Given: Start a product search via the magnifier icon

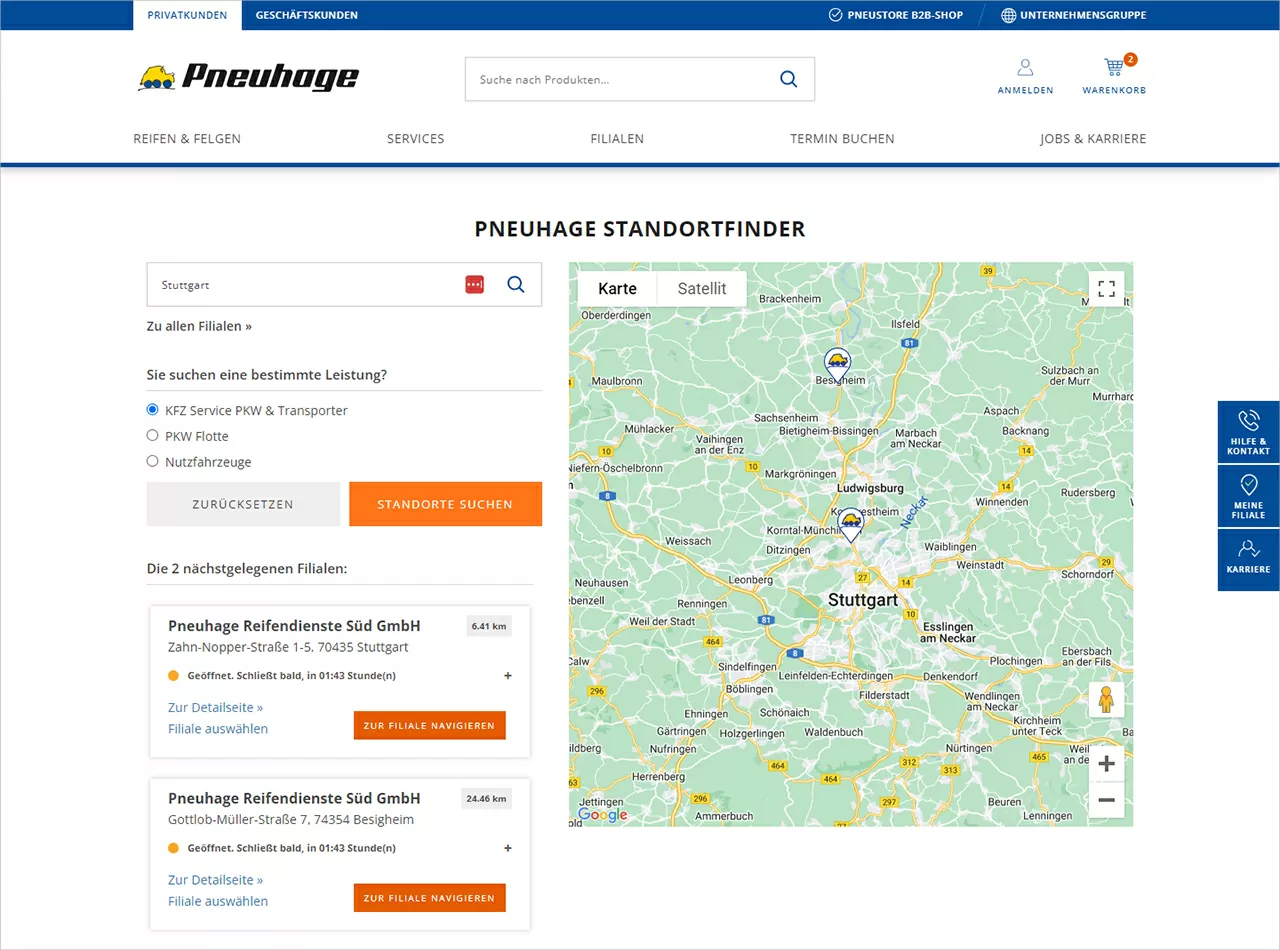Looking at the screenshot, I should click(788, 79).
